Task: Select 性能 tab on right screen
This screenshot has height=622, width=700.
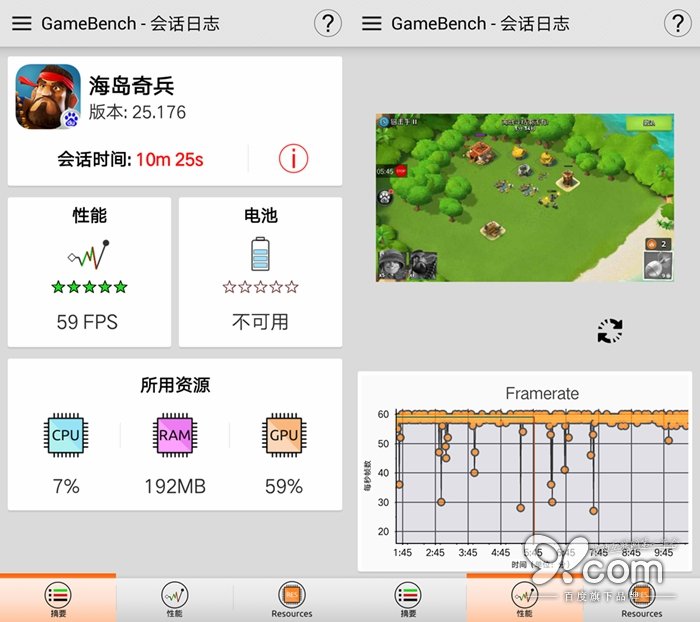Action: (525, 598)
